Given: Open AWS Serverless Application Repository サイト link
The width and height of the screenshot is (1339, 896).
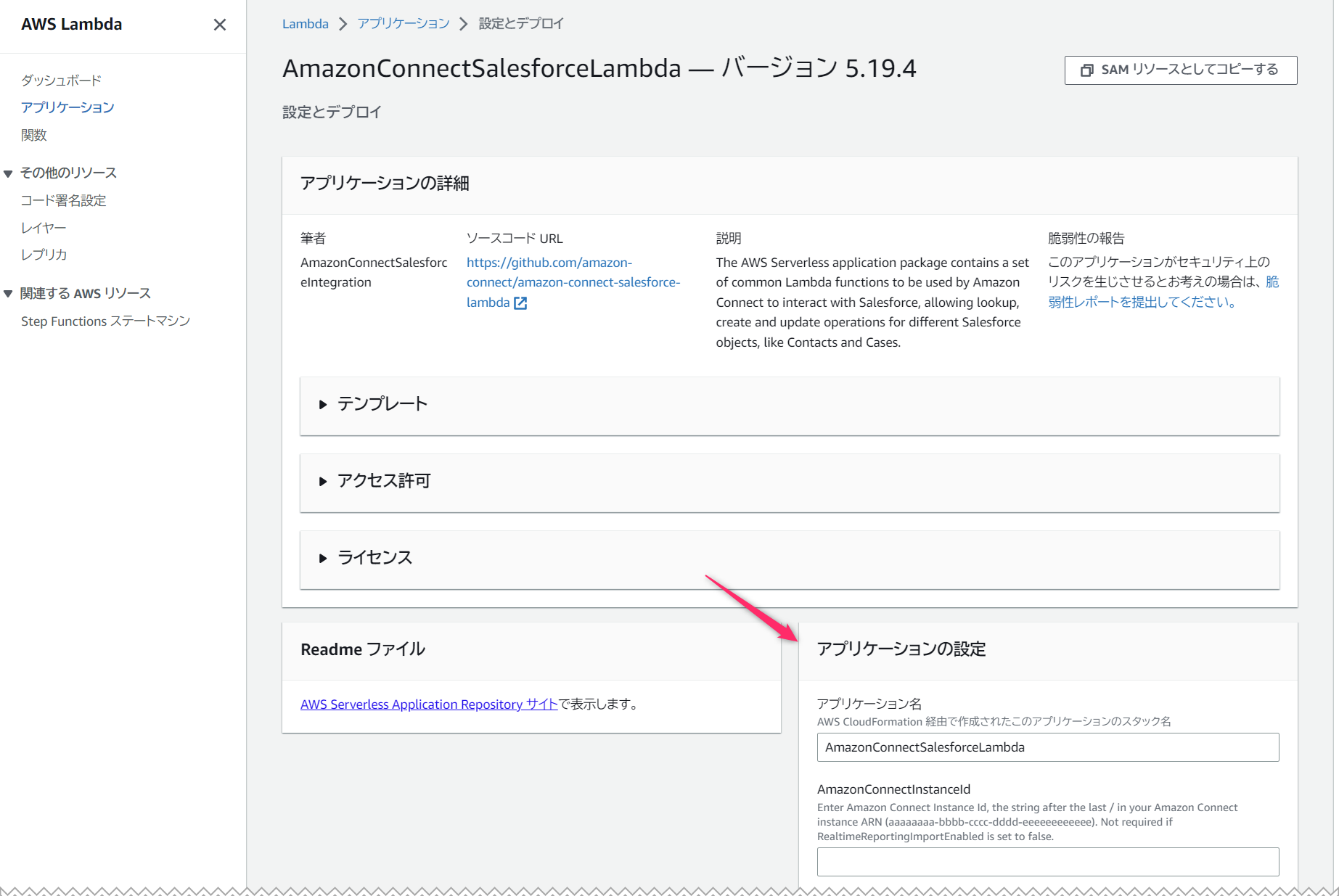Looking at the screenshot, I should pos(429,704).
